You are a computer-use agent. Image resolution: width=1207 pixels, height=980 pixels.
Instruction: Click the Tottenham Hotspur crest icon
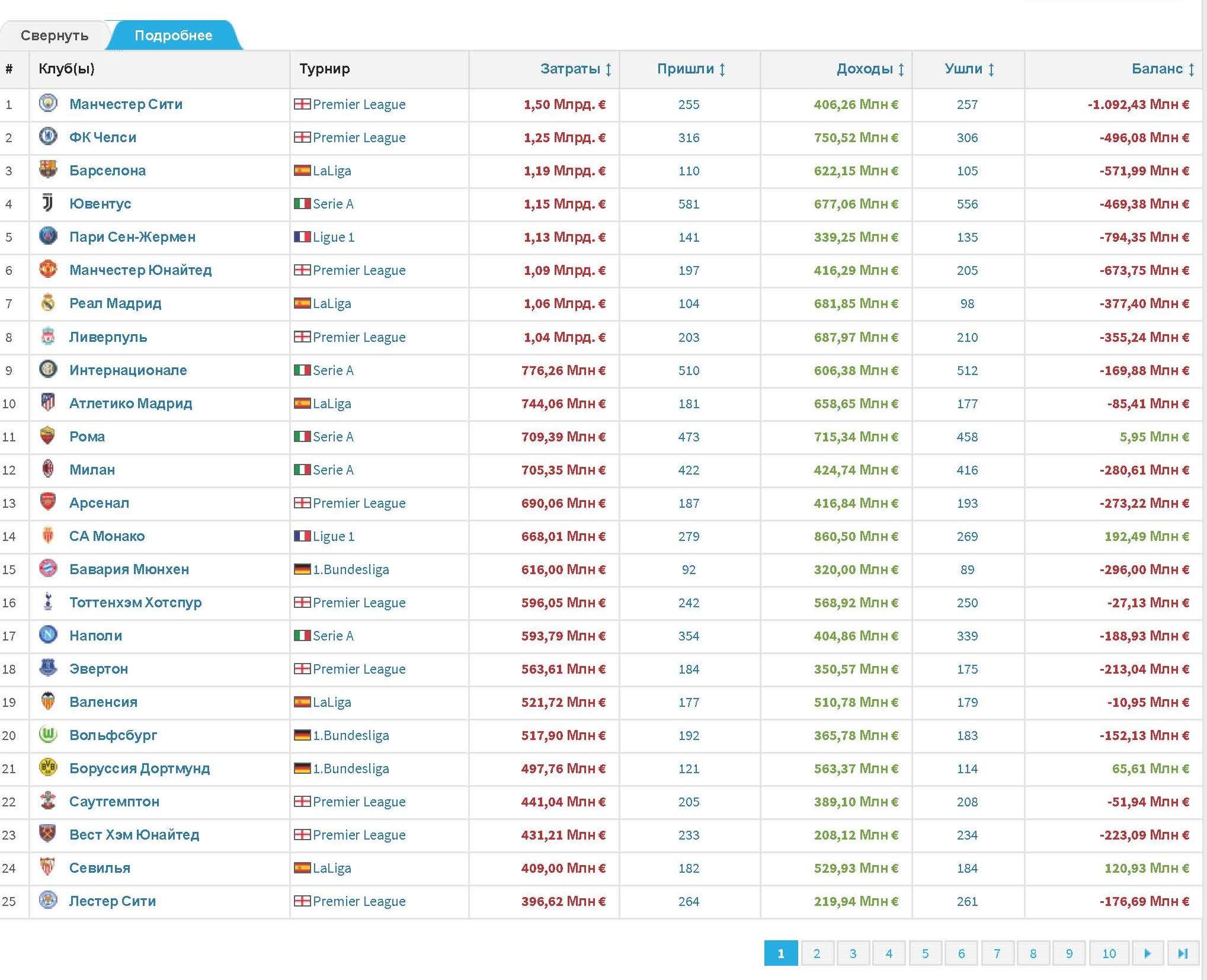point(48,602)
